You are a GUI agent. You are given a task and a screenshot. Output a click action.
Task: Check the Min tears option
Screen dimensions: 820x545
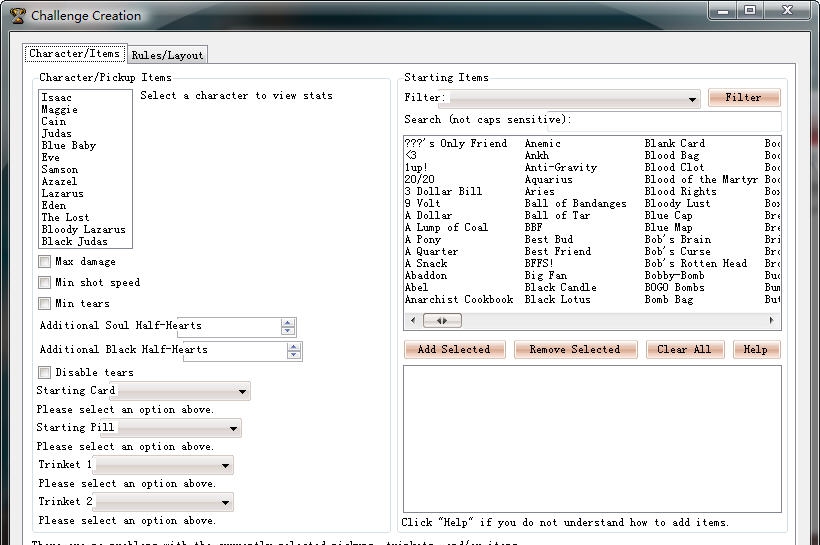45,304
